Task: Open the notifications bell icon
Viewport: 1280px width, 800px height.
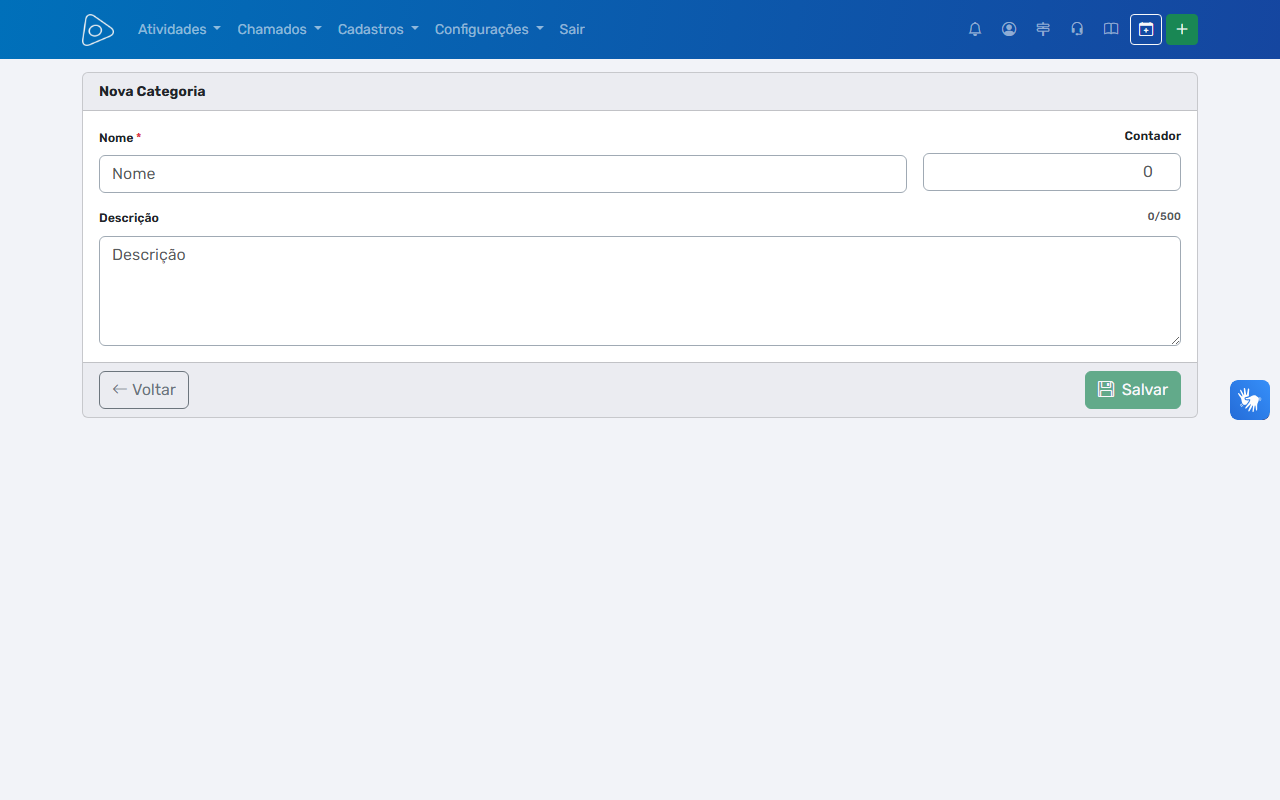Action: click(975, 29)
